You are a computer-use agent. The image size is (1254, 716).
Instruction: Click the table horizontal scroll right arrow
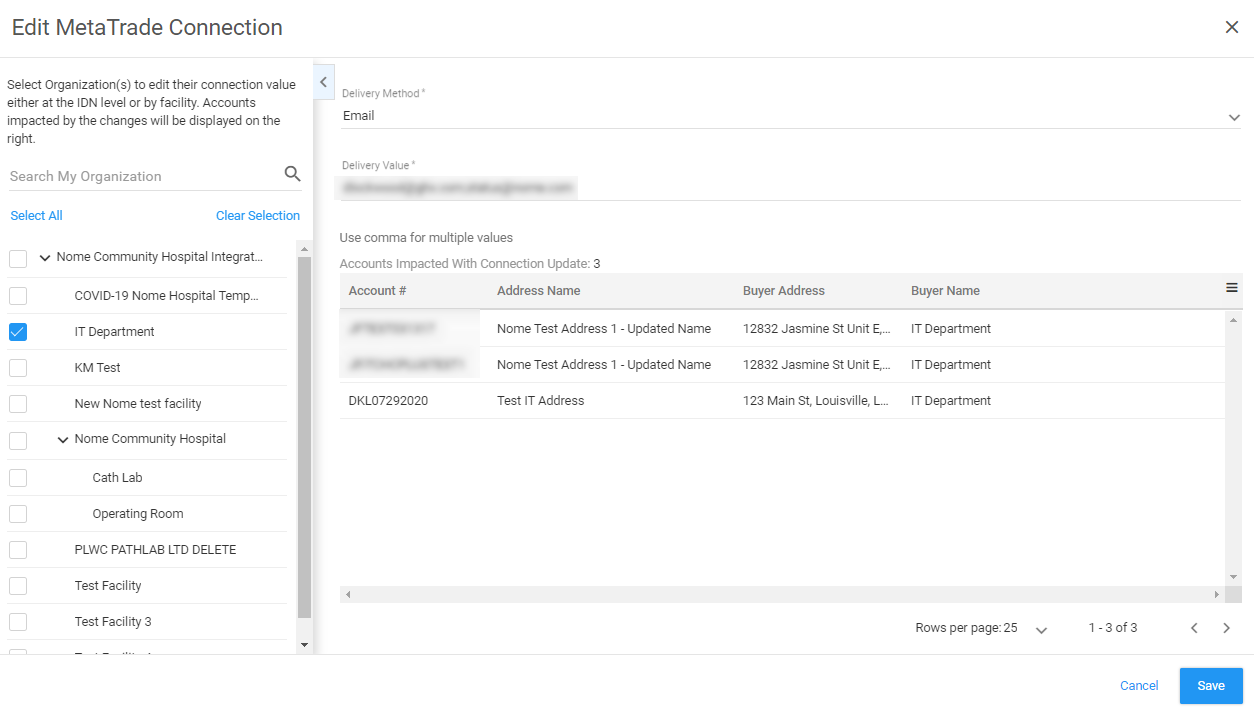point(1217,594)
